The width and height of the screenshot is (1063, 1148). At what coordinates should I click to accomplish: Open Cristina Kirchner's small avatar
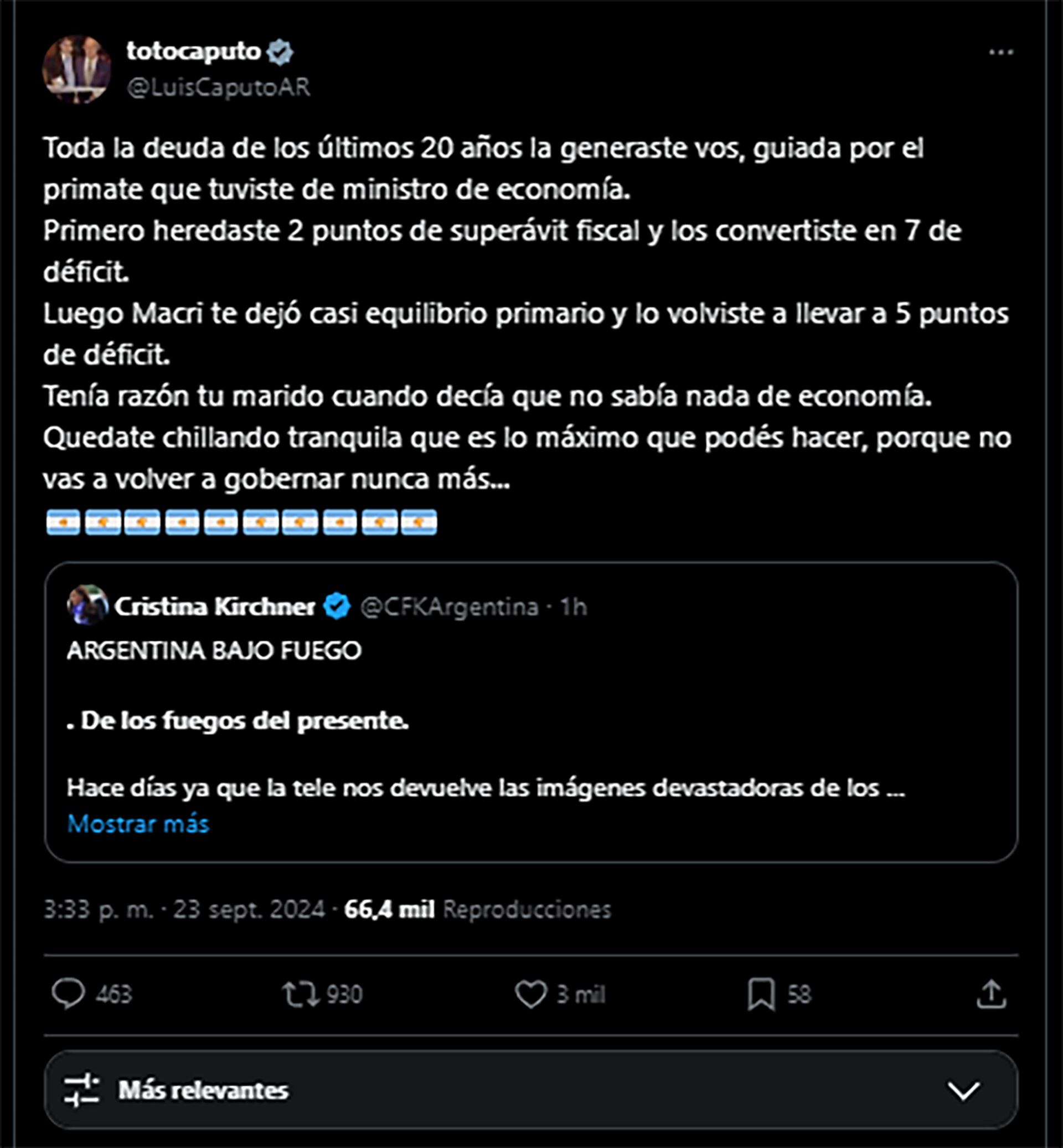[x=87, y=605]
